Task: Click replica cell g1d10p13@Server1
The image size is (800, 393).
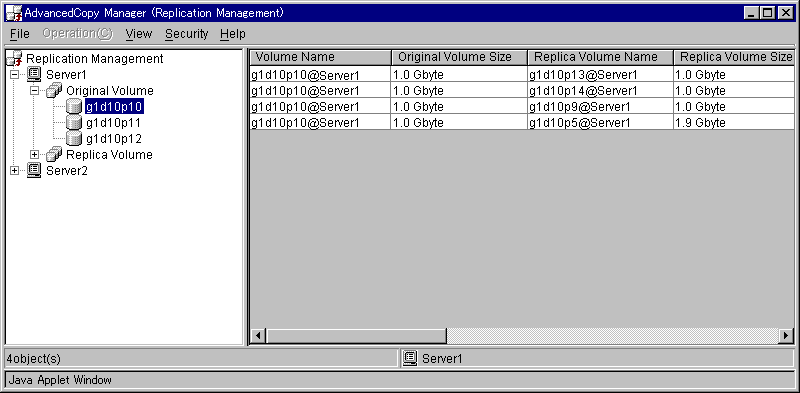Action: (x=600, y=75)
